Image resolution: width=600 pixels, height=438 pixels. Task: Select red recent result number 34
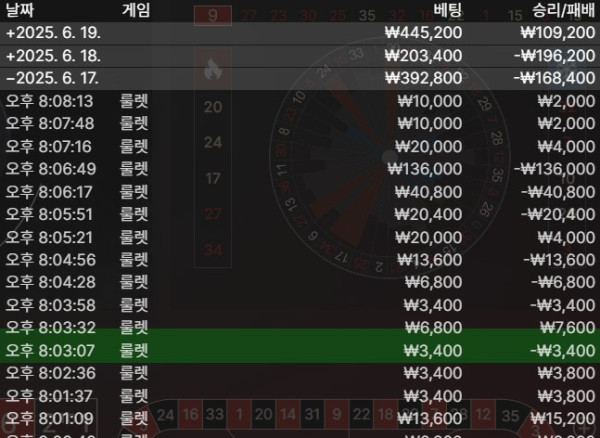(x=211, y=249)
